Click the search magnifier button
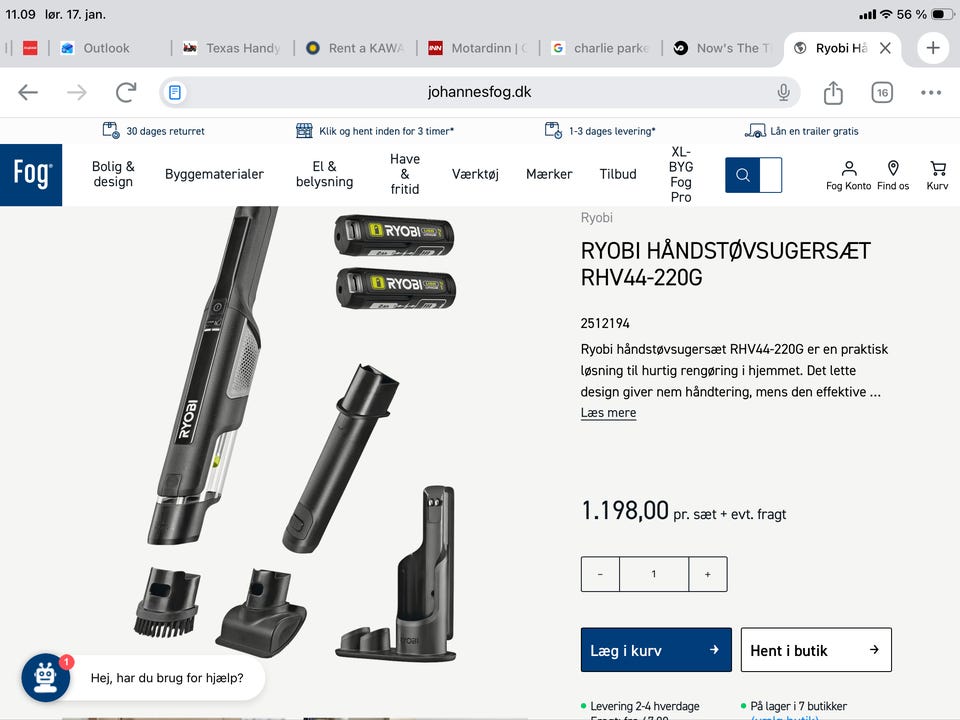This screenshot has width=960, height=720. [x=743, y=175]
